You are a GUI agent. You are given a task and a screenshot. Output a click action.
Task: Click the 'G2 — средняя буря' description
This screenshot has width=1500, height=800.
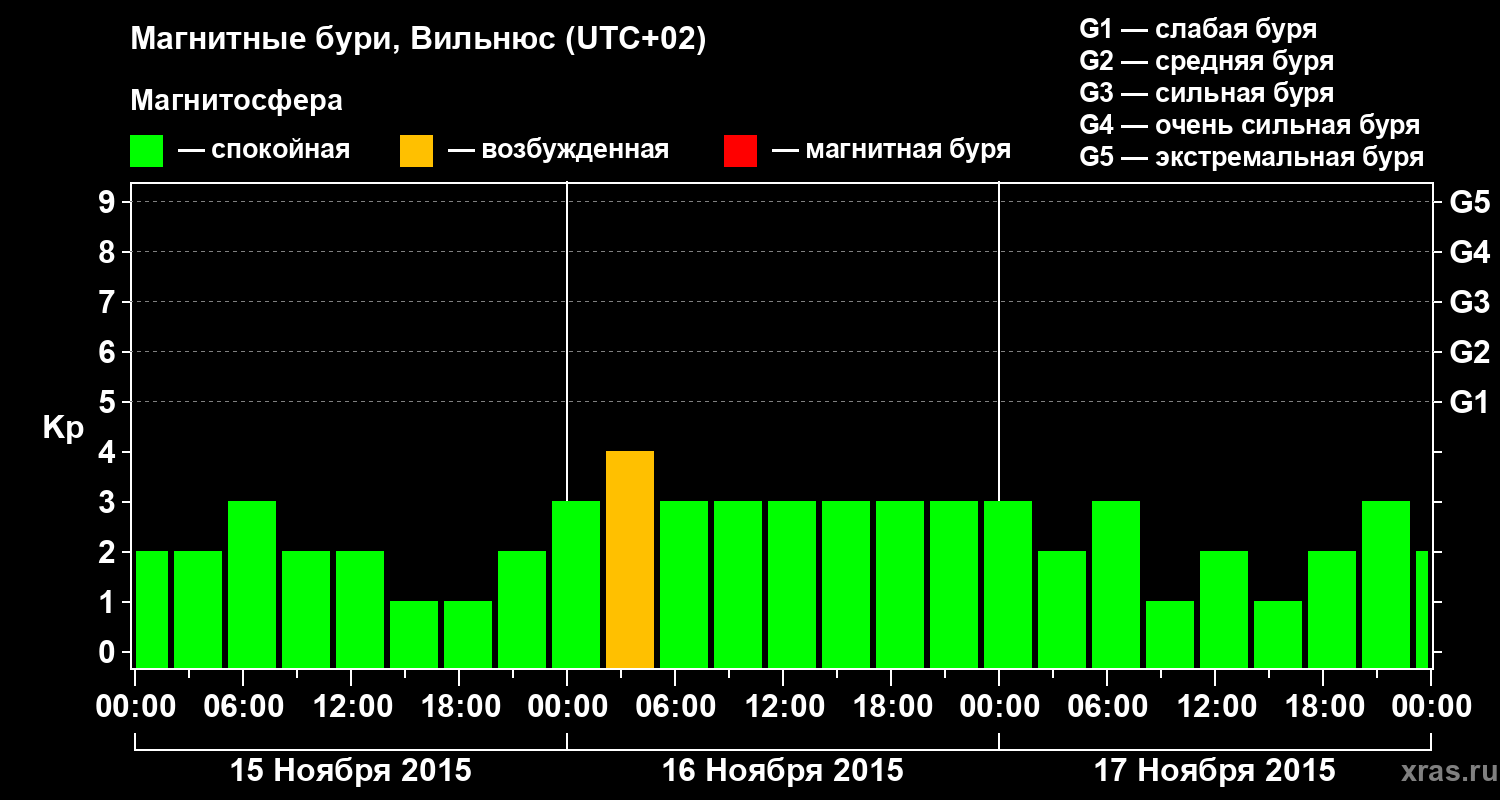click(1206, 61)
